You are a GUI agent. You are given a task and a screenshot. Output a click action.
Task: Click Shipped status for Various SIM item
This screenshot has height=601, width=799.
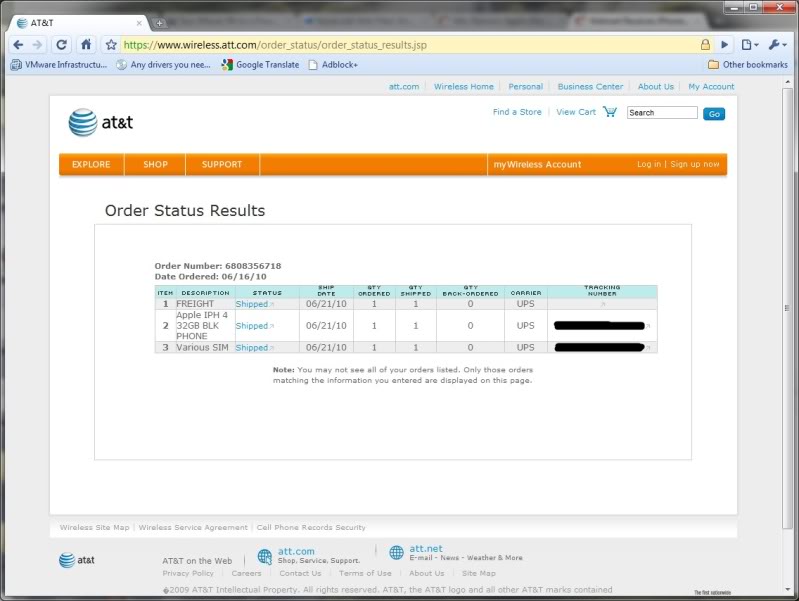[254, 348]
